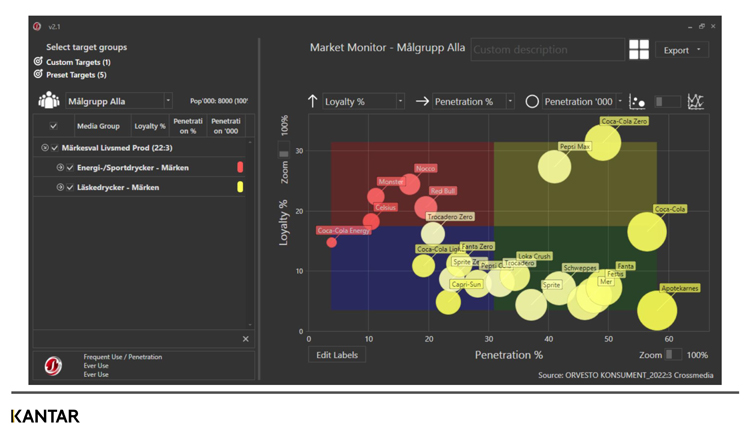
Task: Uncheck Märkesval Livsmed Prod (22:3) checkbox
Action: point(55,148)
